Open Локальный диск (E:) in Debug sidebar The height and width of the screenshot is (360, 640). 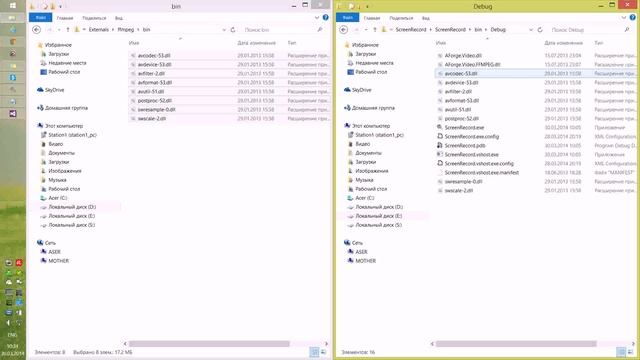[x=379, y=216]
